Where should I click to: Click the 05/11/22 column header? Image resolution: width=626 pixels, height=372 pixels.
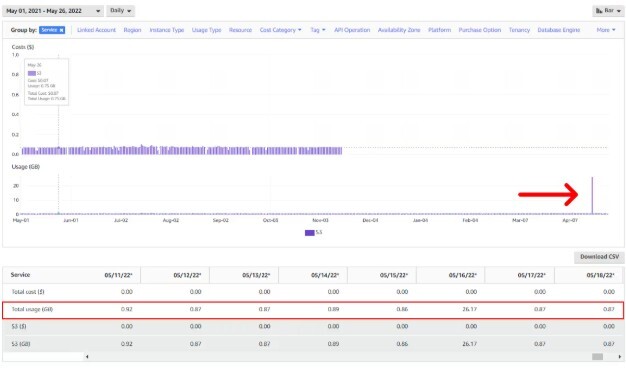[x=119, y=275]
